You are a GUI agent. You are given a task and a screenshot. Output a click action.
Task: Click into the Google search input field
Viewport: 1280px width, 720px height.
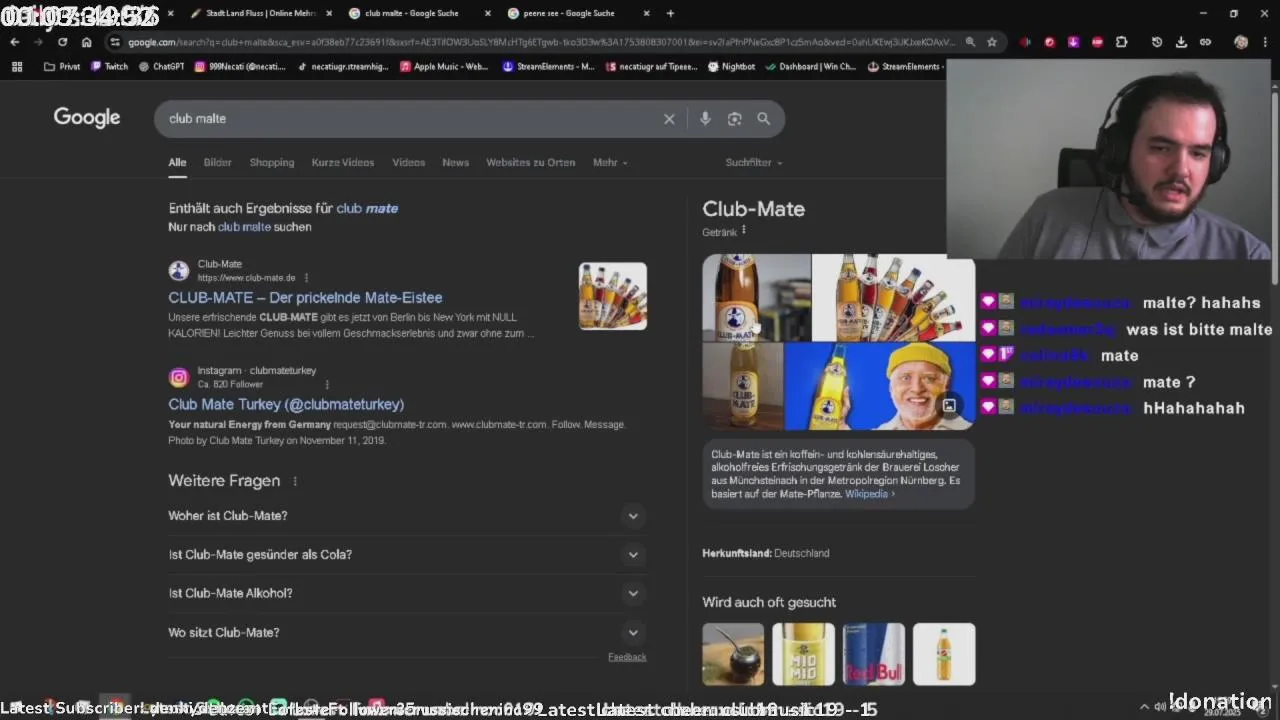point(410,119)
